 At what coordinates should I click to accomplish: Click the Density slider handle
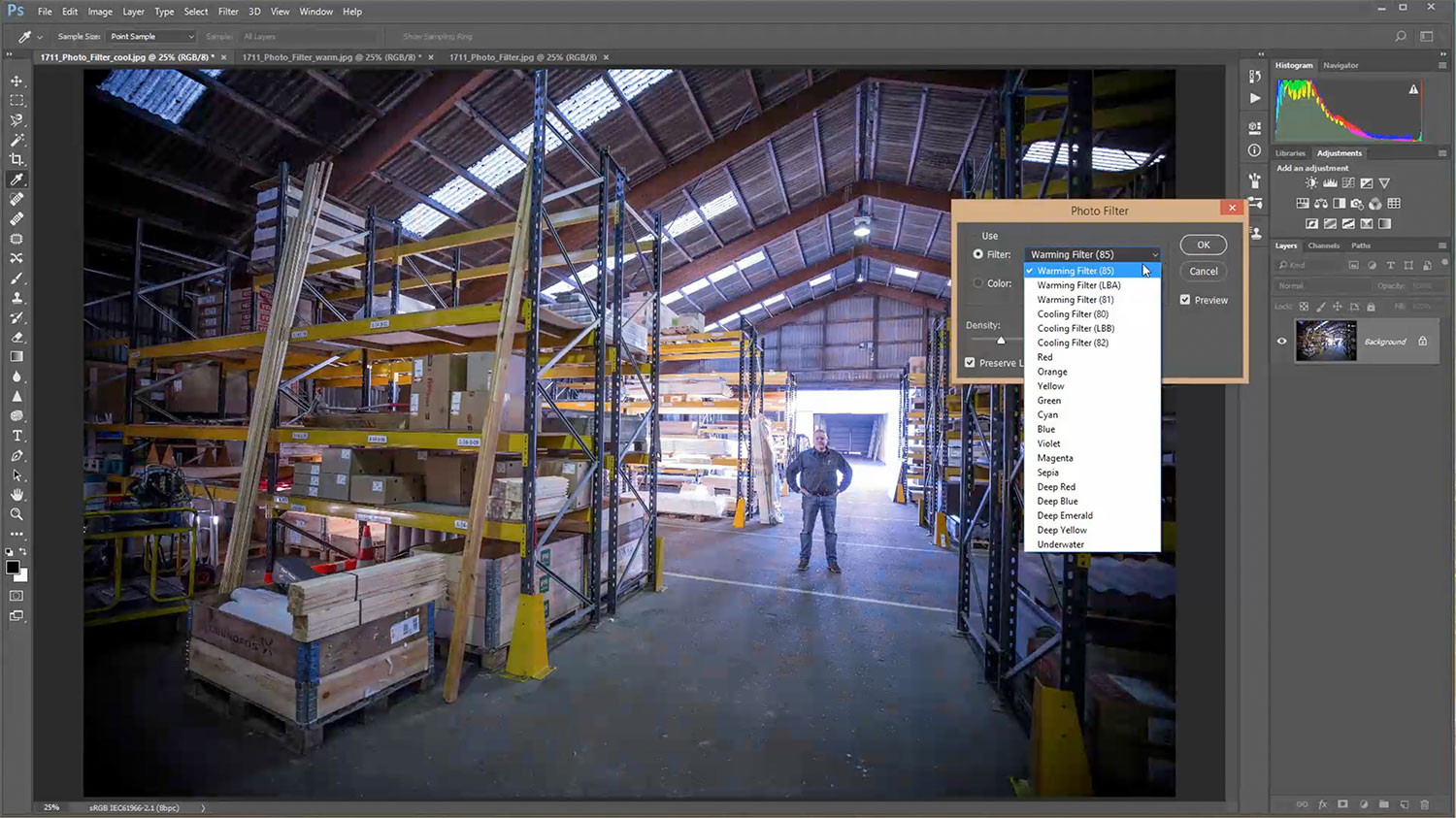pos(1001,340)
